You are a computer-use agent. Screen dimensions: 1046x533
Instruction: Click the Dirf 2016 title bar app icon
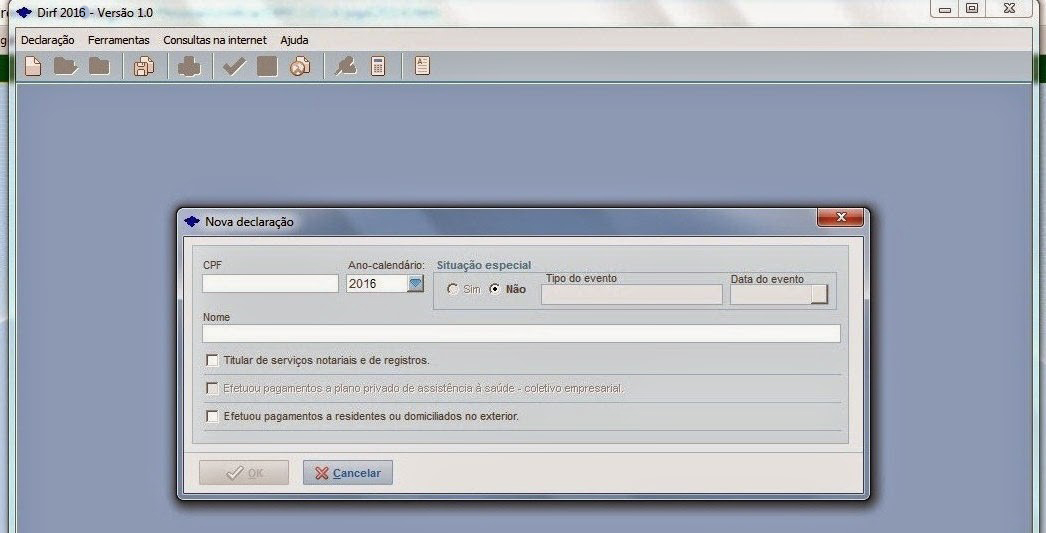(x=24, y=12)
